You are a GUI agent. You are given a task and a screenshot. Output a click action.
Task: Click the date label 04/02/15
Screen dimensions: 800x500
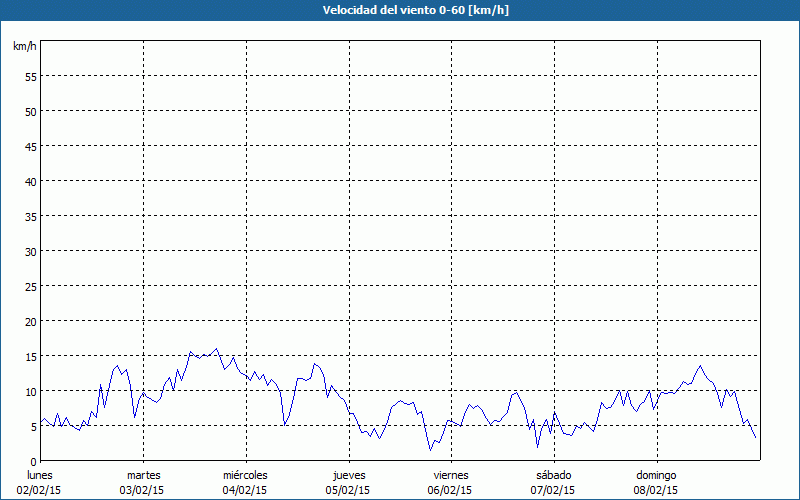point(246,490)
